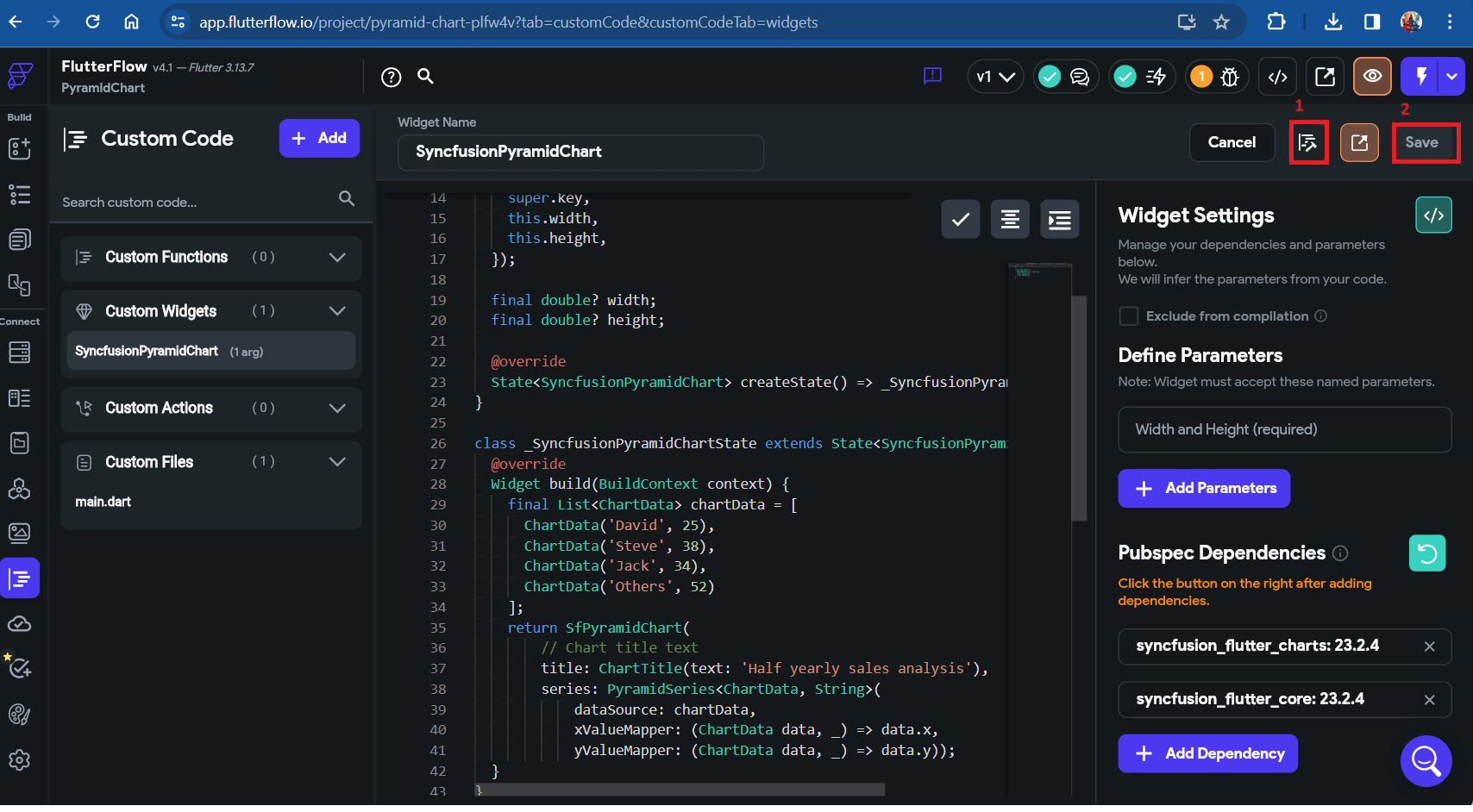Open the App State sidebar icon

(19, 442)
